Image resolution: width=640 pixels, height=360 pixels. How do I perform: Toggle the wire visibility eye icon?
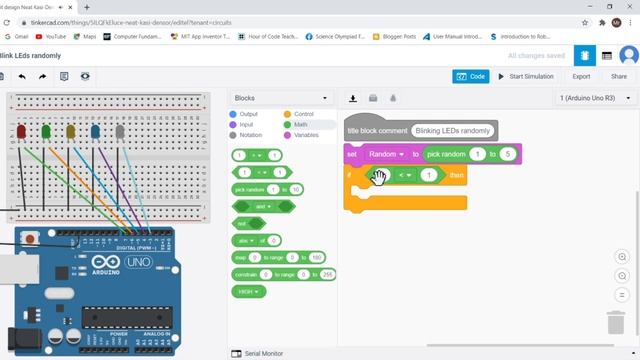tap(85, 76)
